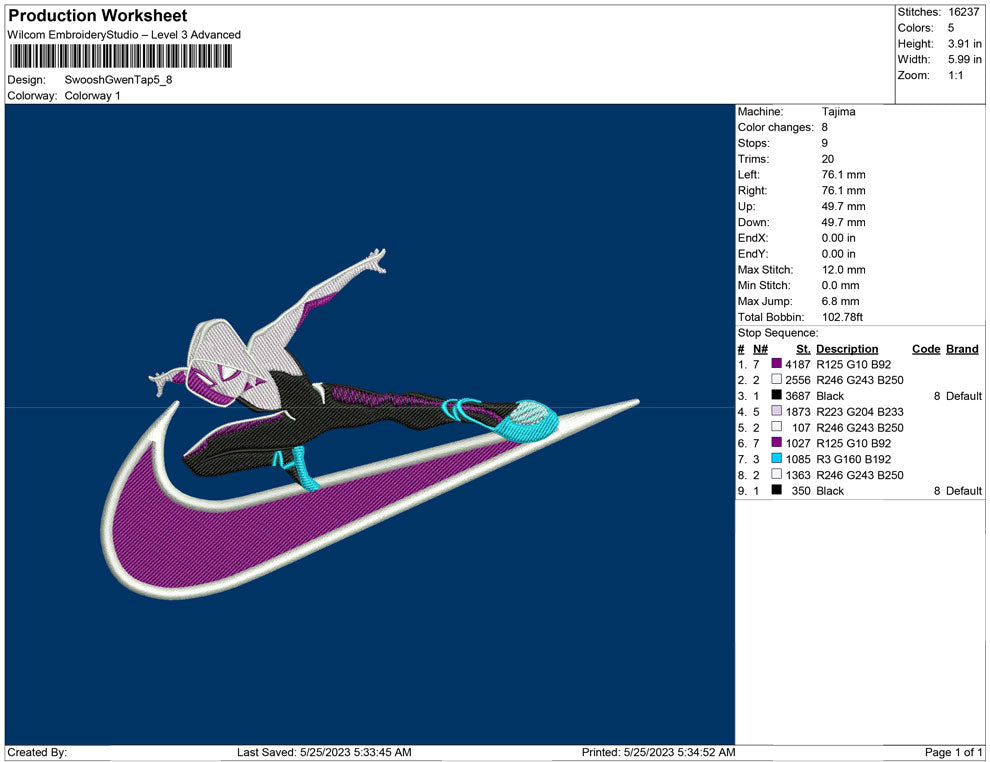Click the 'Printed: 5/25/2023 5:34:52 AM' text
Image resolution: width=990 pixels, height=762 pixels.
[x=658, y=752]
